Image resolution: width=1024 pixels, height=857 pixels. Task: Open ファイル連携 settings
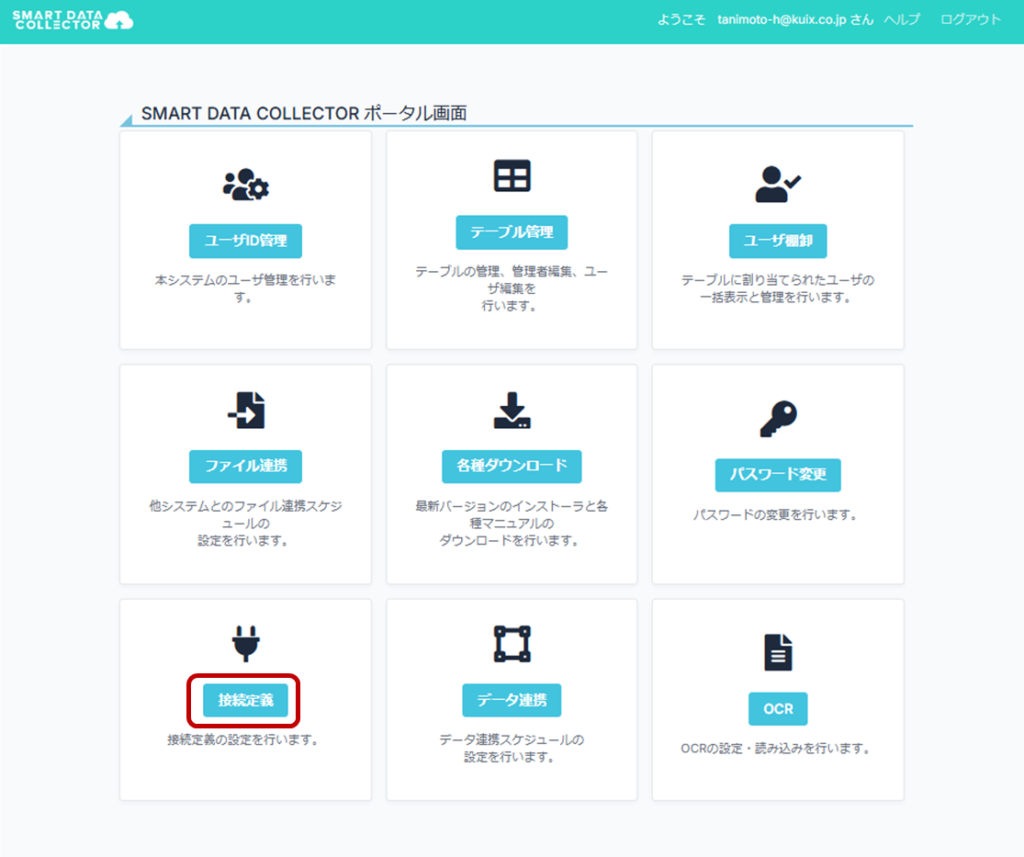[x=246, y=466]
